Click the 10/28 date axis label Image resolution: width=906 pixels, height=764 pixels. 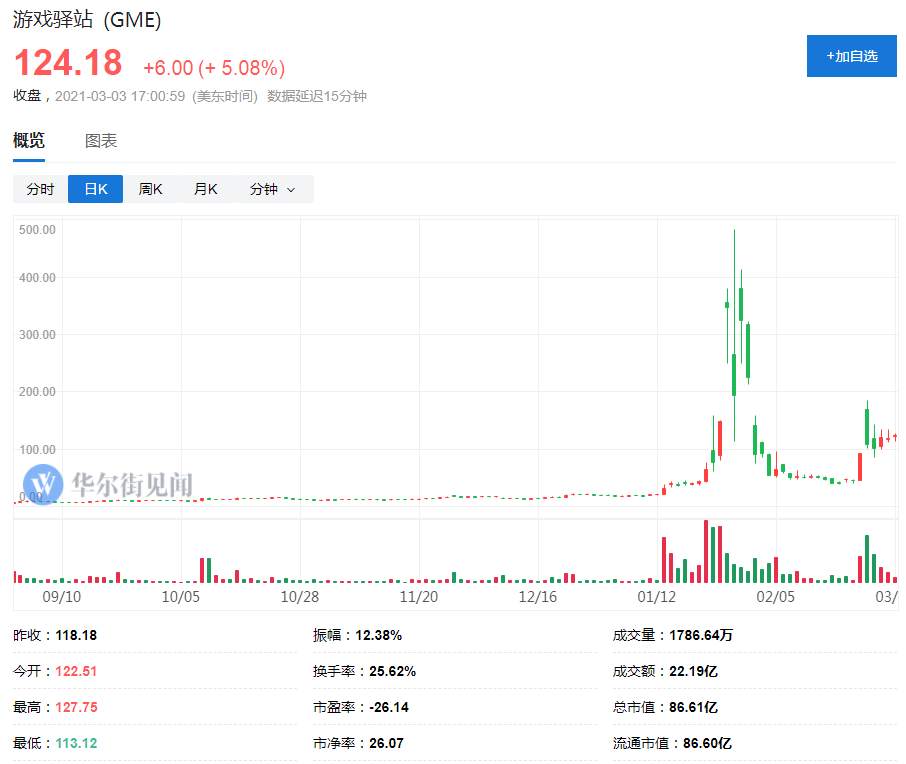coord(300,596)
